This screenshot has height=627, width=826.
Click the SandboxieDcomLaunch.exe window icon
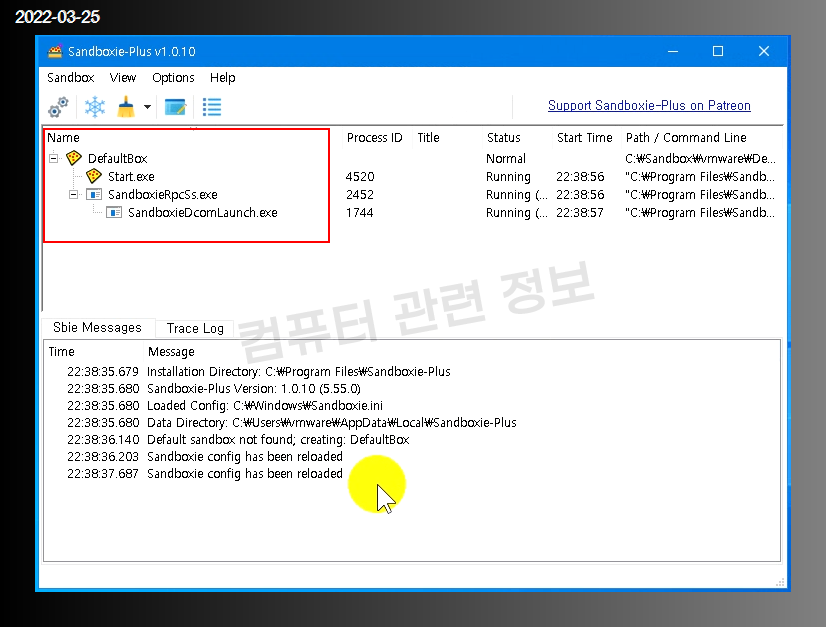coord(114,212)
